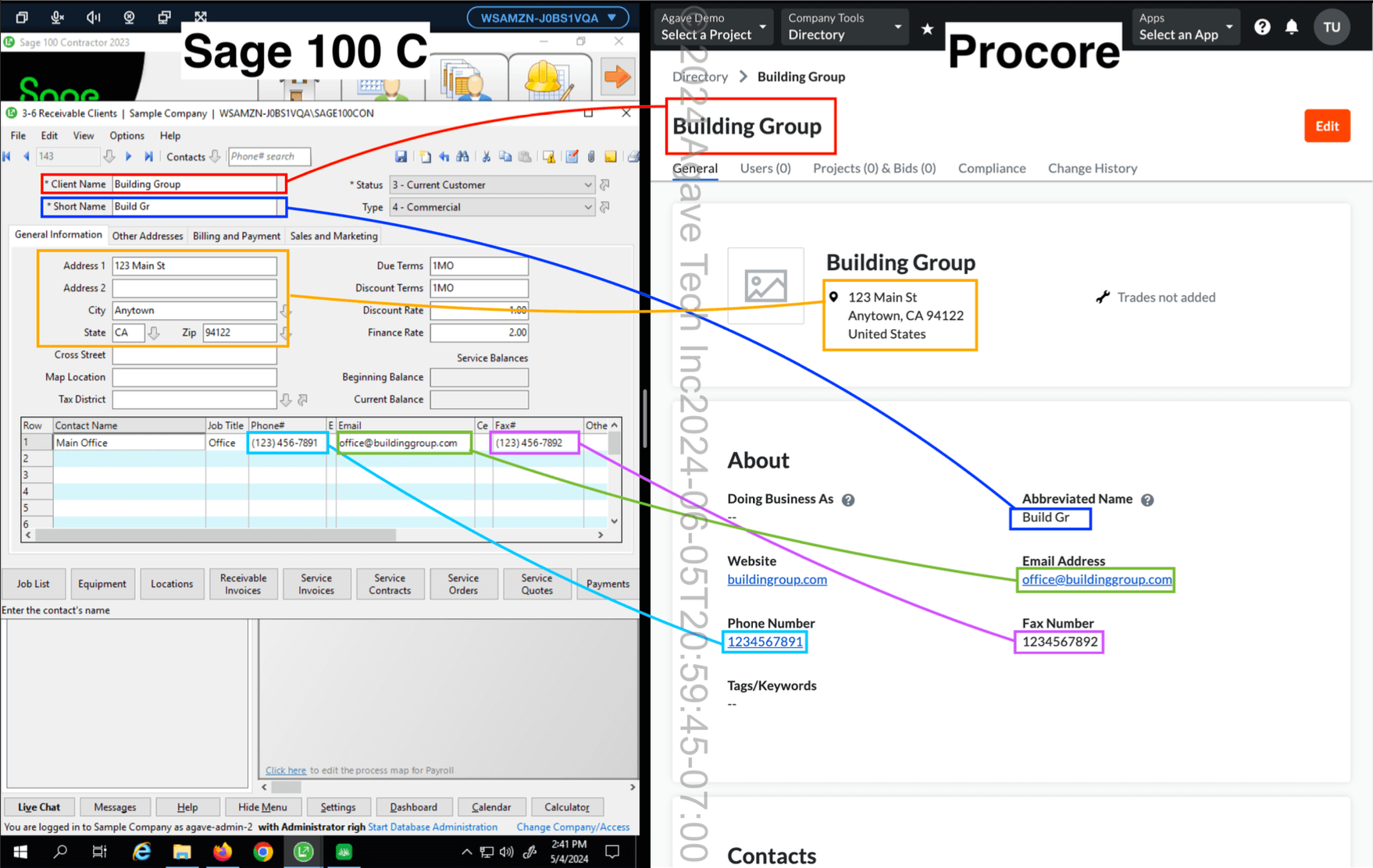
Task: Click the TU user avatar in Procore
Action: (x=1332, y=27)
